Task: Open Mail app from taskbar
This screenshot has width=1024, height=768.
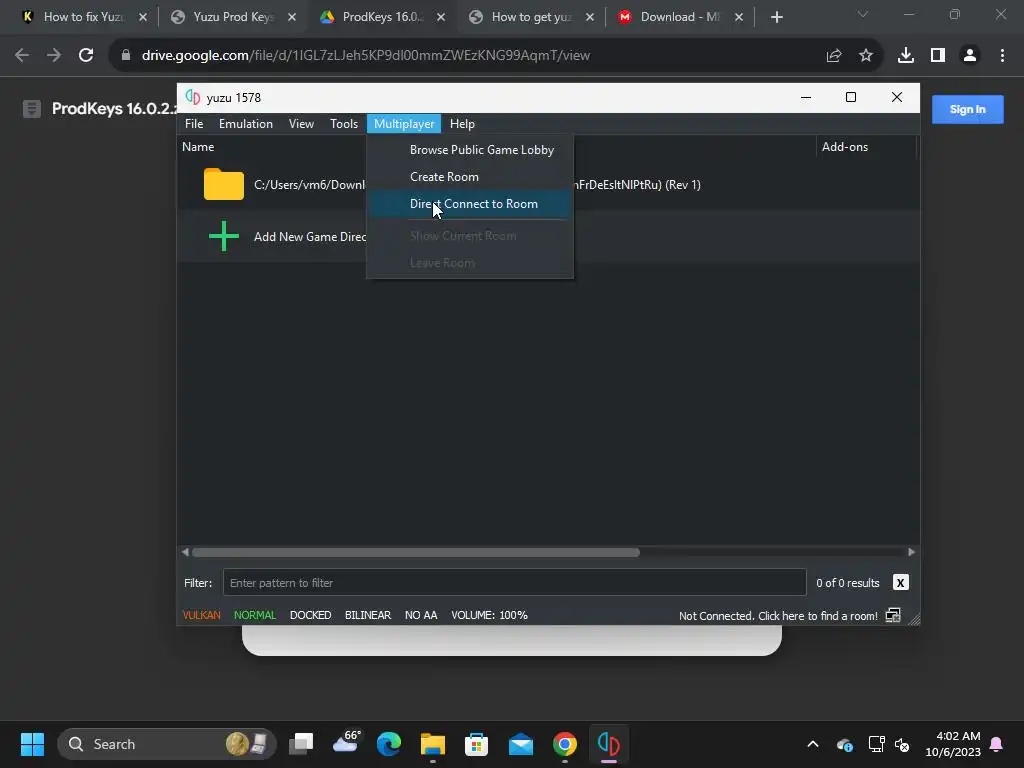Action: click(x=520, y=744)
